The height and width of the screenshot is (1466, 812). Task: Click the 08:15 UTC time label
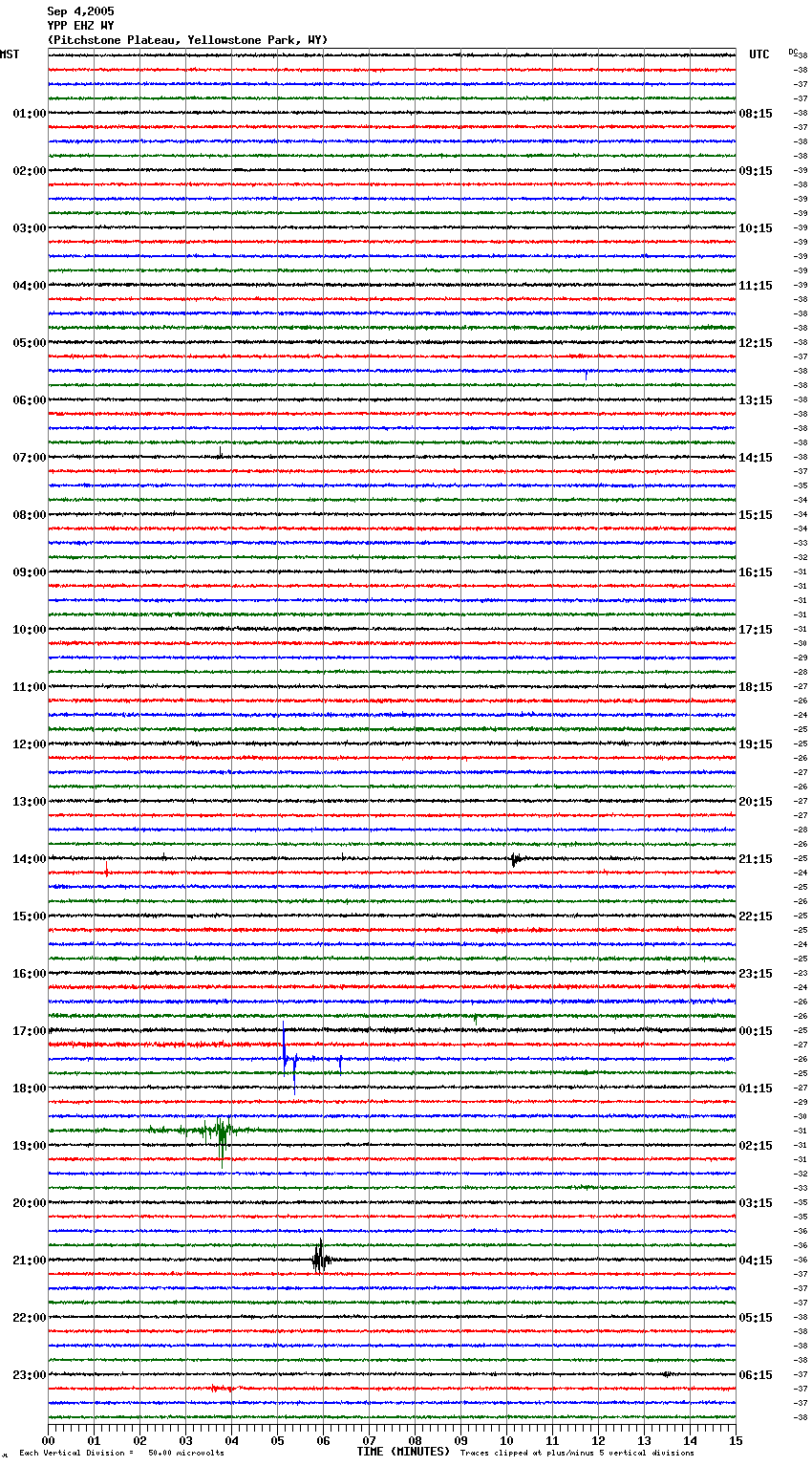coord(756,114)
